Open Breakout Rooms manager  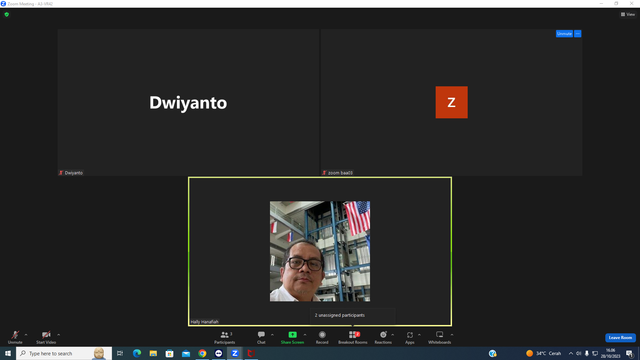(x=353, y=337)
